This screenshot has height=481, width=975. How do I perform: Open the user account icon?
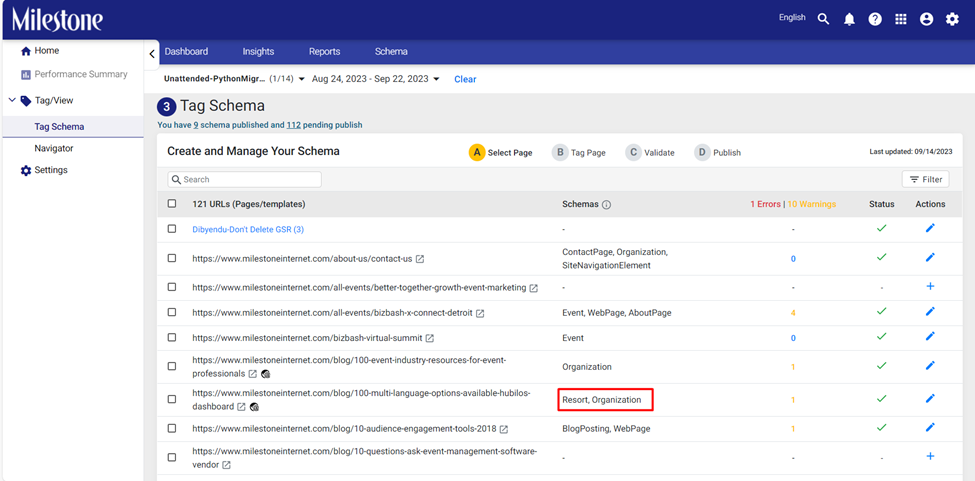coord(926,19)
